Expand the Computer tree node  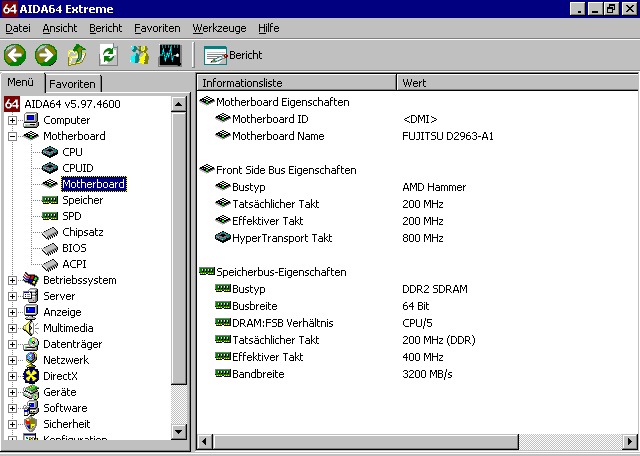click(x=12, y=120)
